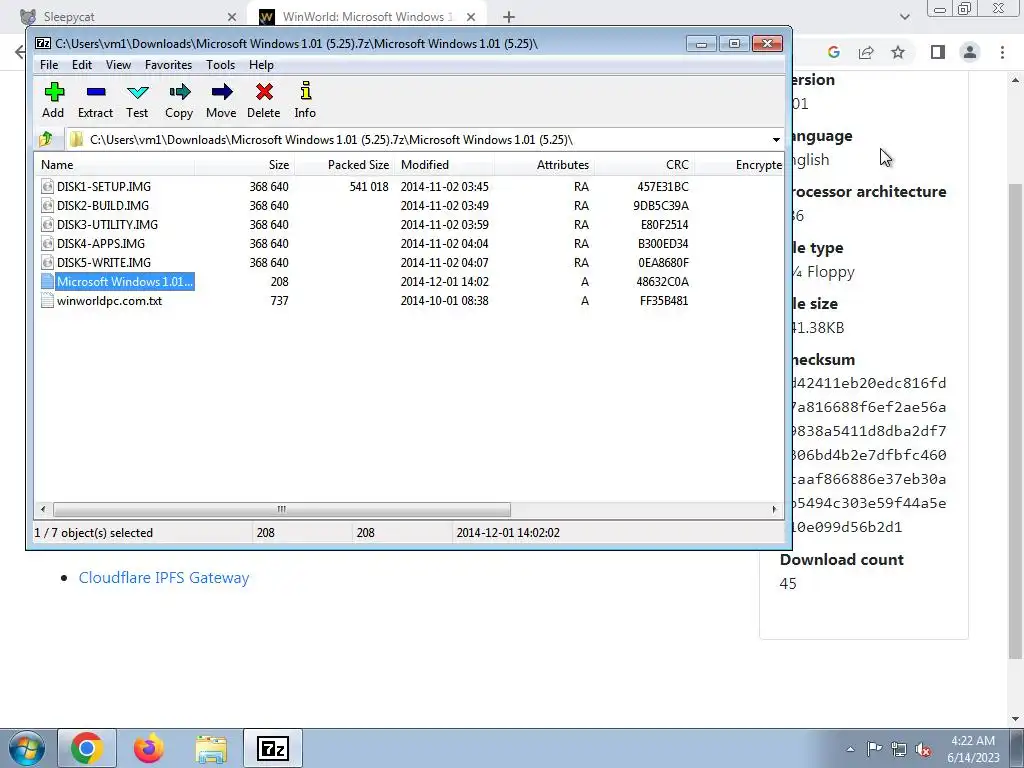Click the CRC value 457E31BC
The height and width of the screenshot is (768, 1024).
[x=663, y=186]
